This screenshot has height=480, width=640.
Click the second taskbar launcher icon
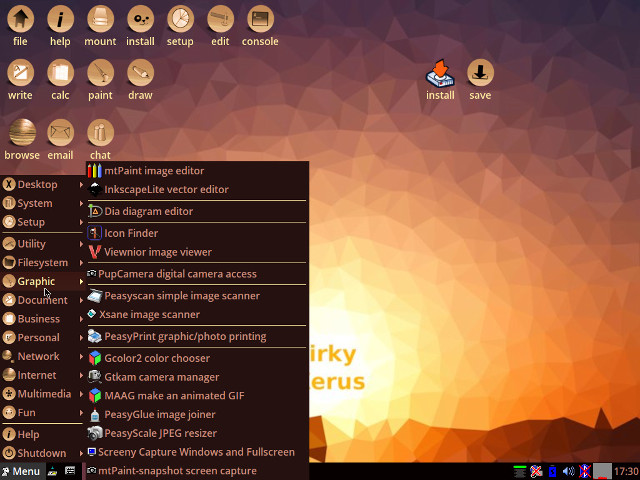70,471
